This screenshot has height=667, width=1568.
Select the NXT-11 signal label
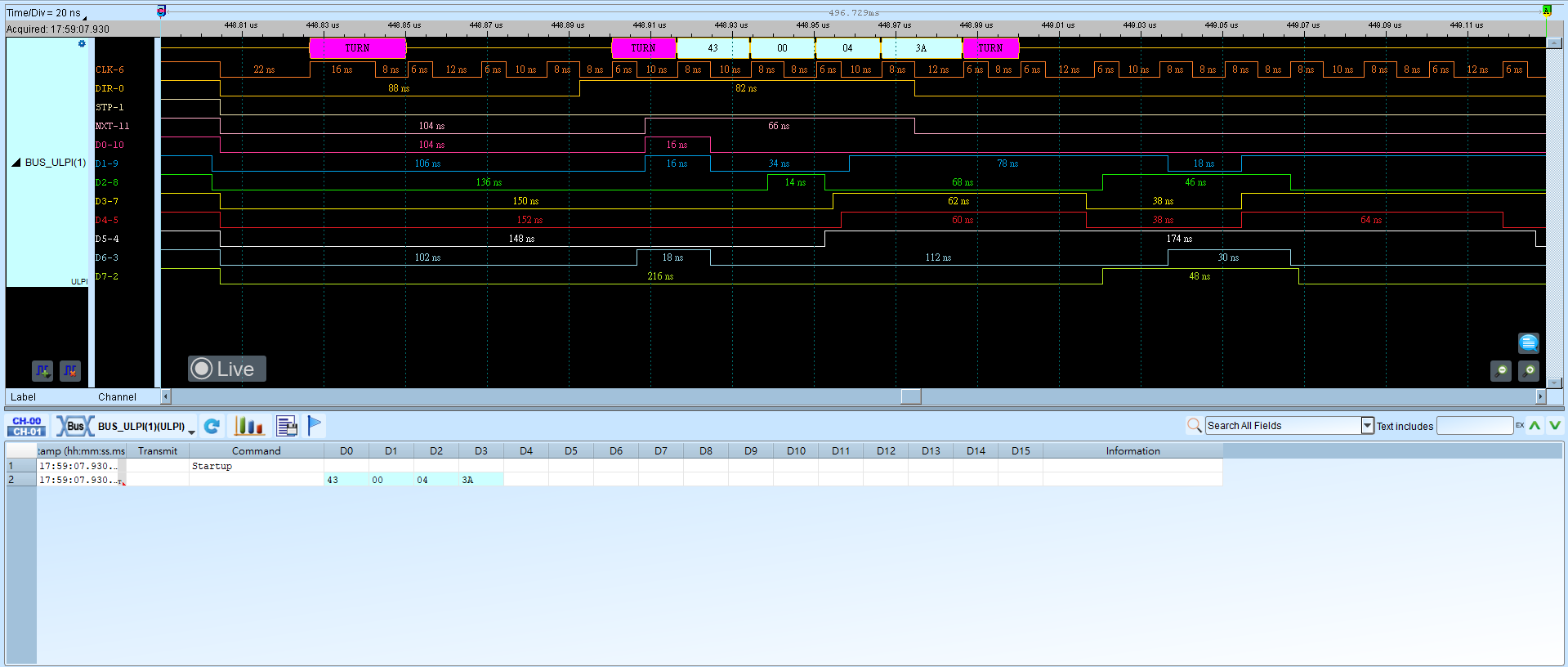[x=112, y=126]
